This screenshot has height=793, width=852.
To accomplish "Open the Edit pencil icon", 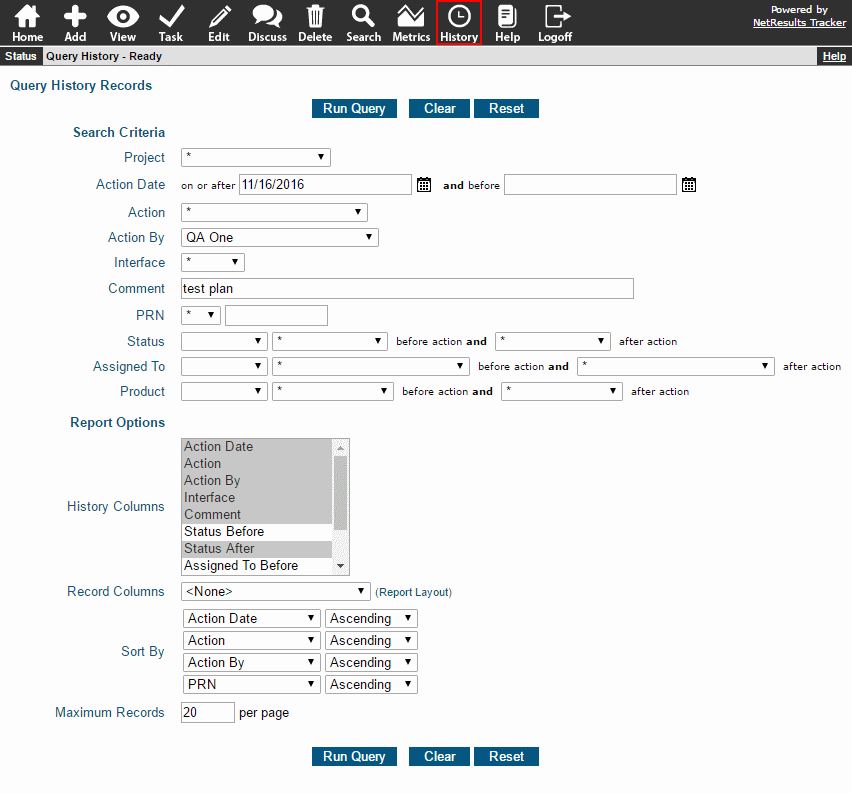I will (x=219, y=23).
